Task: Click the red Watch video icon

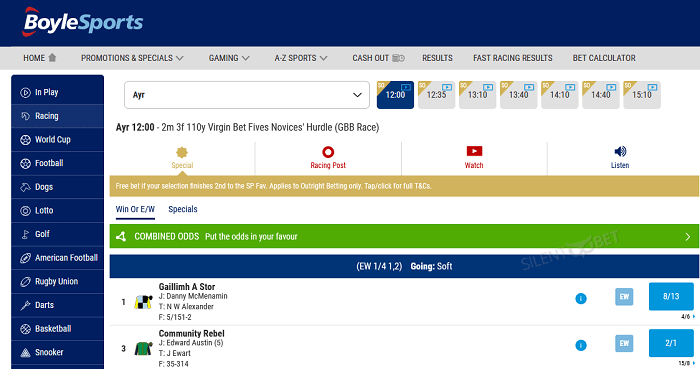Action: click(x=474, y=151)
